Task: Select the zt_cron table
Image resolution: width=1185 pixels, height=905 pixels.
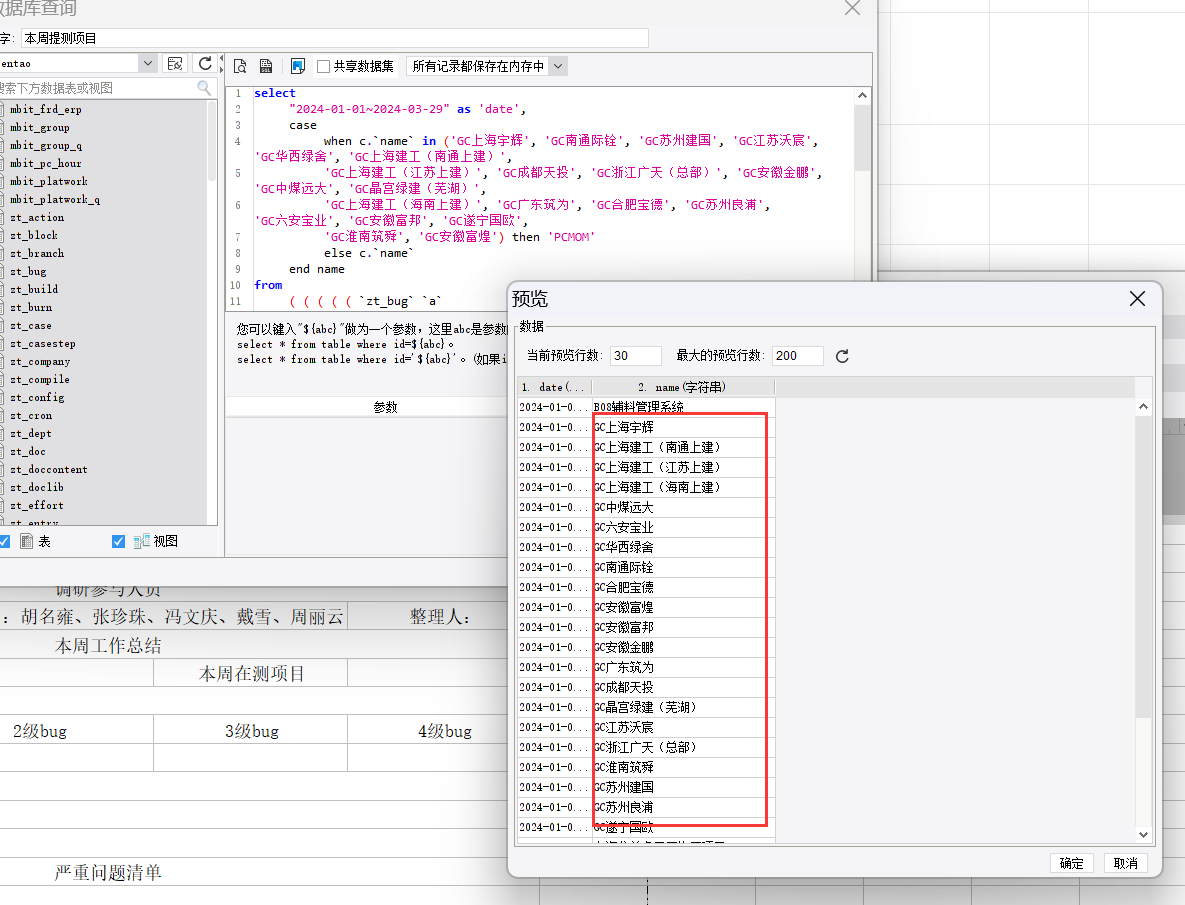Action: (30, 415)
